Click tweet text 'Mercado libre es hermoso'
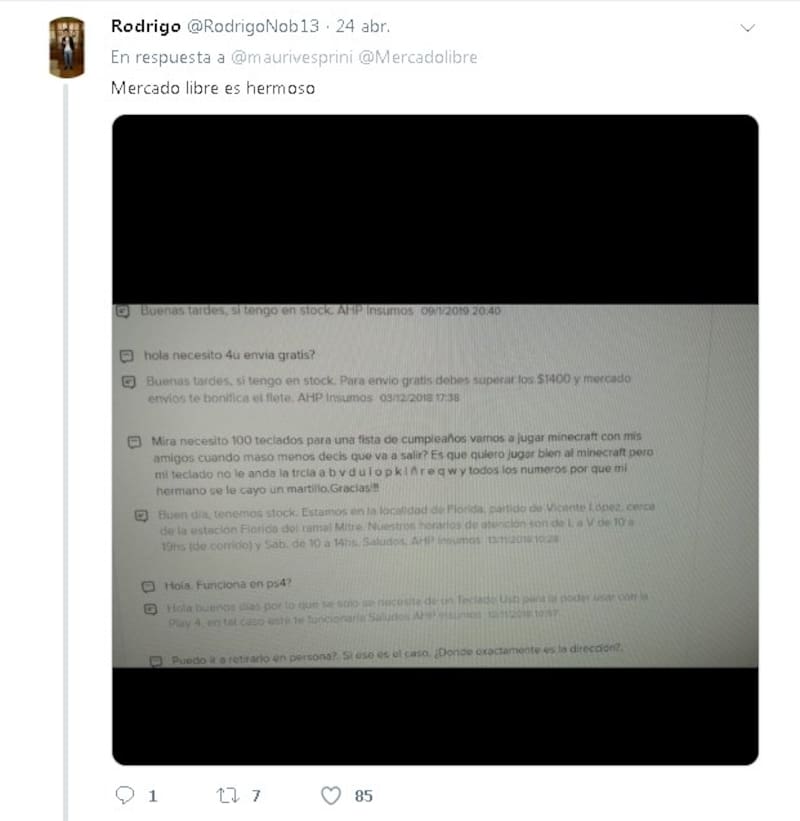The image size is (800, 821). (x=213, y=88)
